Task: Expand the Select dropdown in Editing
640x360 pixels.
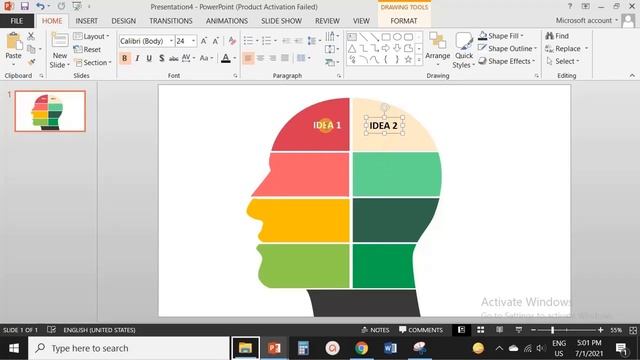Action: [563, 61]
